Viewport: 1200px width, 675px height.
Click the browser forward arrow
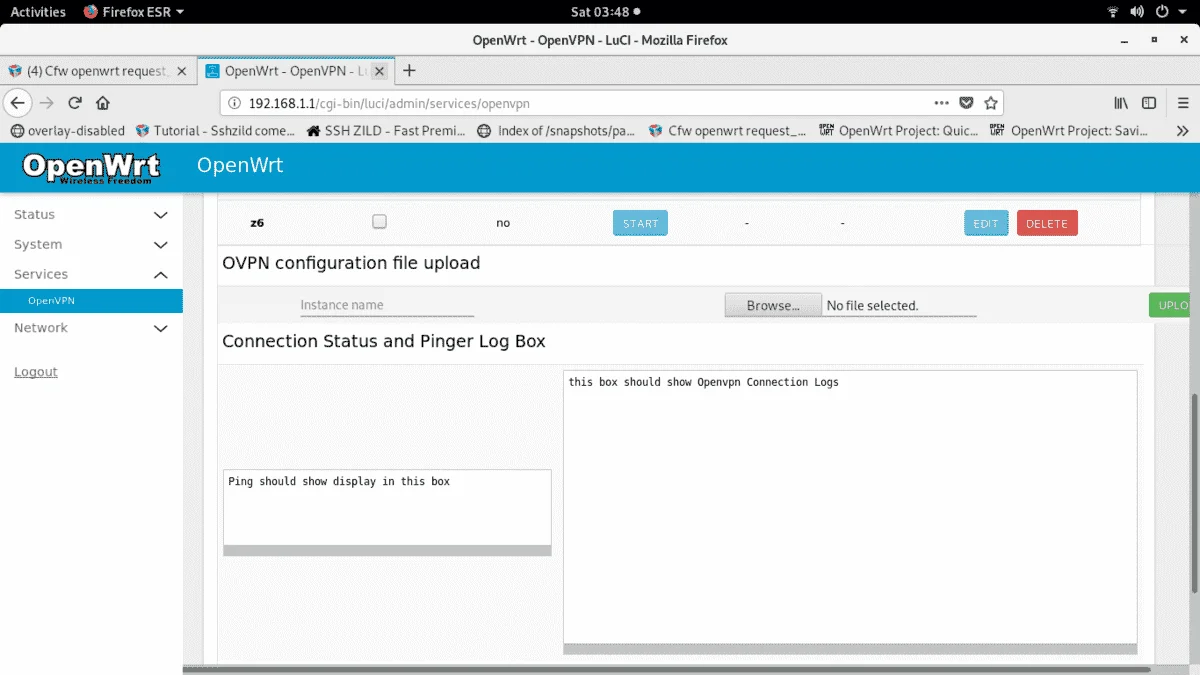click(46, 103)
